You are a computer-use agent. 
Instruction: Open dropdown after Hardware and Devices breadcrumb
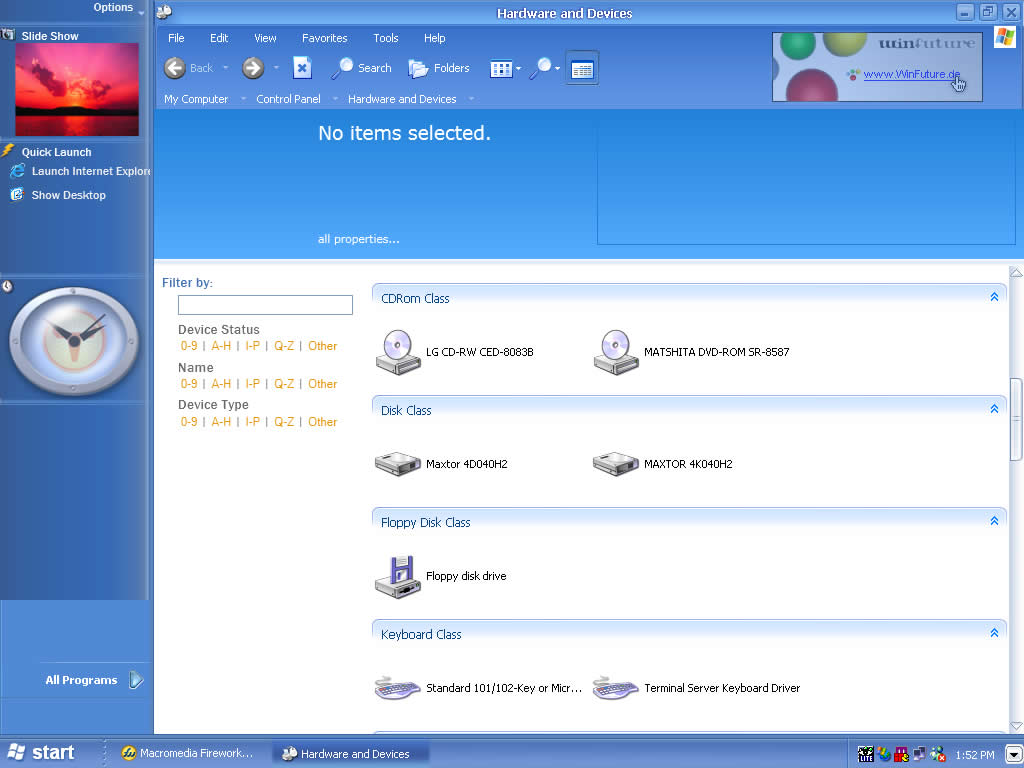point(471,99)
